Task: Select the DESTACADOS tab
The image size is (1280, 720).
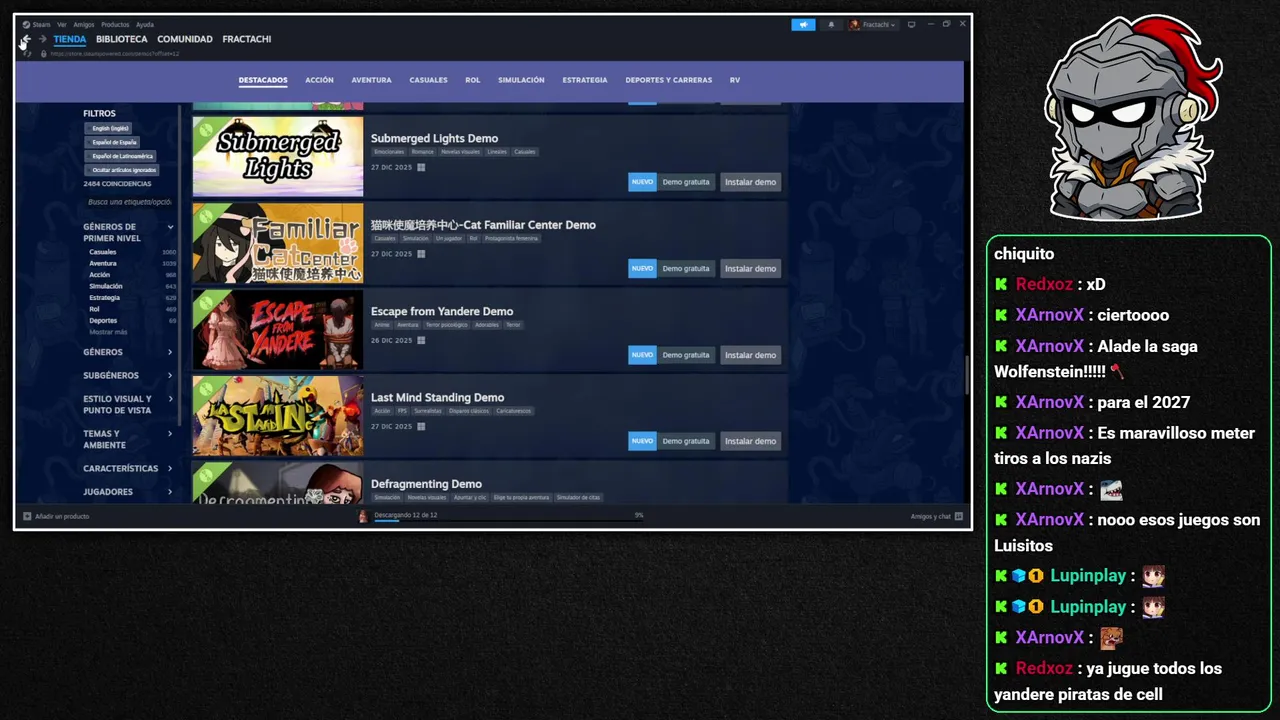Action: (263, 80)
